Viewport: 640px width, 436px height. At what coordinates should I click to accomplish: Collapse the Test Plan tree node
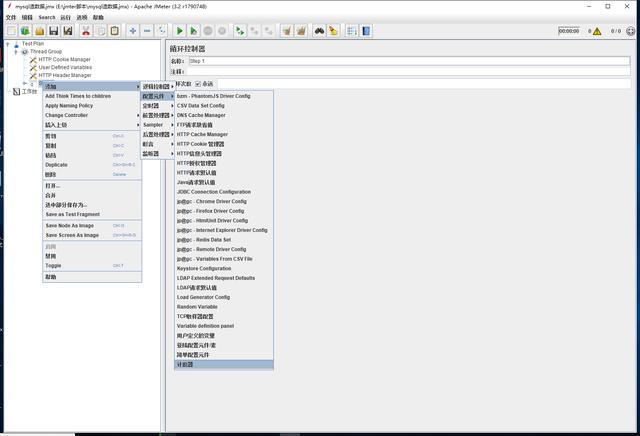pyautogui.click(x=8, y=44)
